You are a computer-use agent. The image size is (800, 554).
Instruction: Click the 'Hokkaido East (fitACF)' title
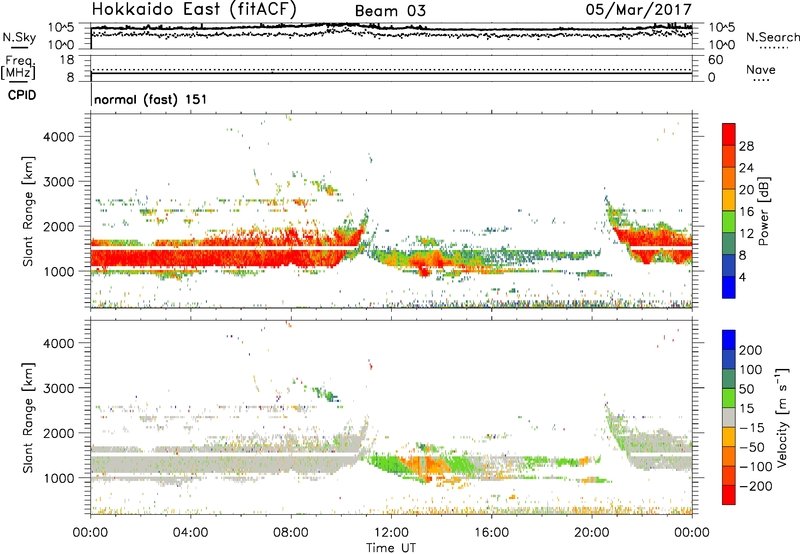point(194,9)
